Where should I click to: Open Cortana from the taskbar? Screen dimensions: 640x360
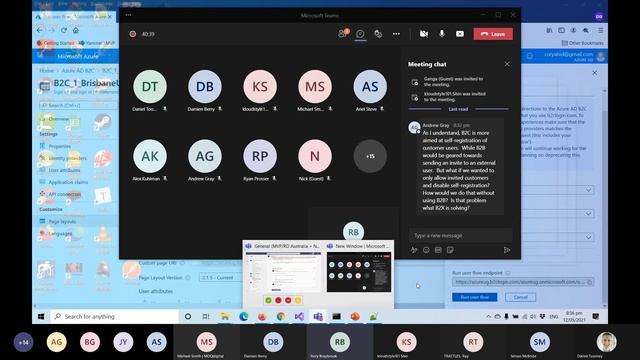pos(188,316)
